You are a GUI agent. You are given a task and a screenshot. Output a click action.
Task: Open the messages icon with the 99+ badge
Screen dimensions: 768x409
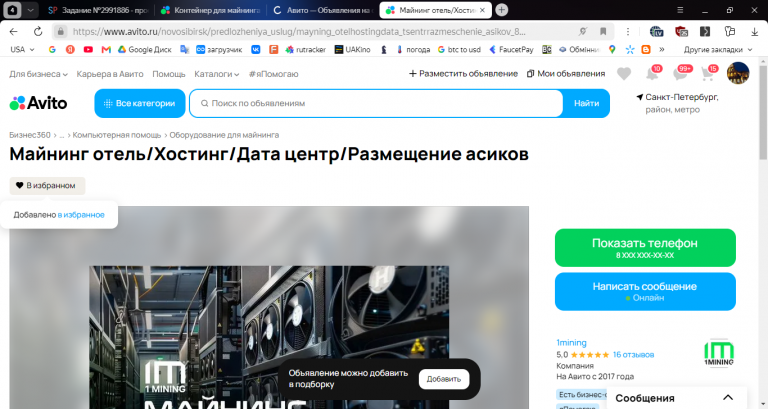681,73
